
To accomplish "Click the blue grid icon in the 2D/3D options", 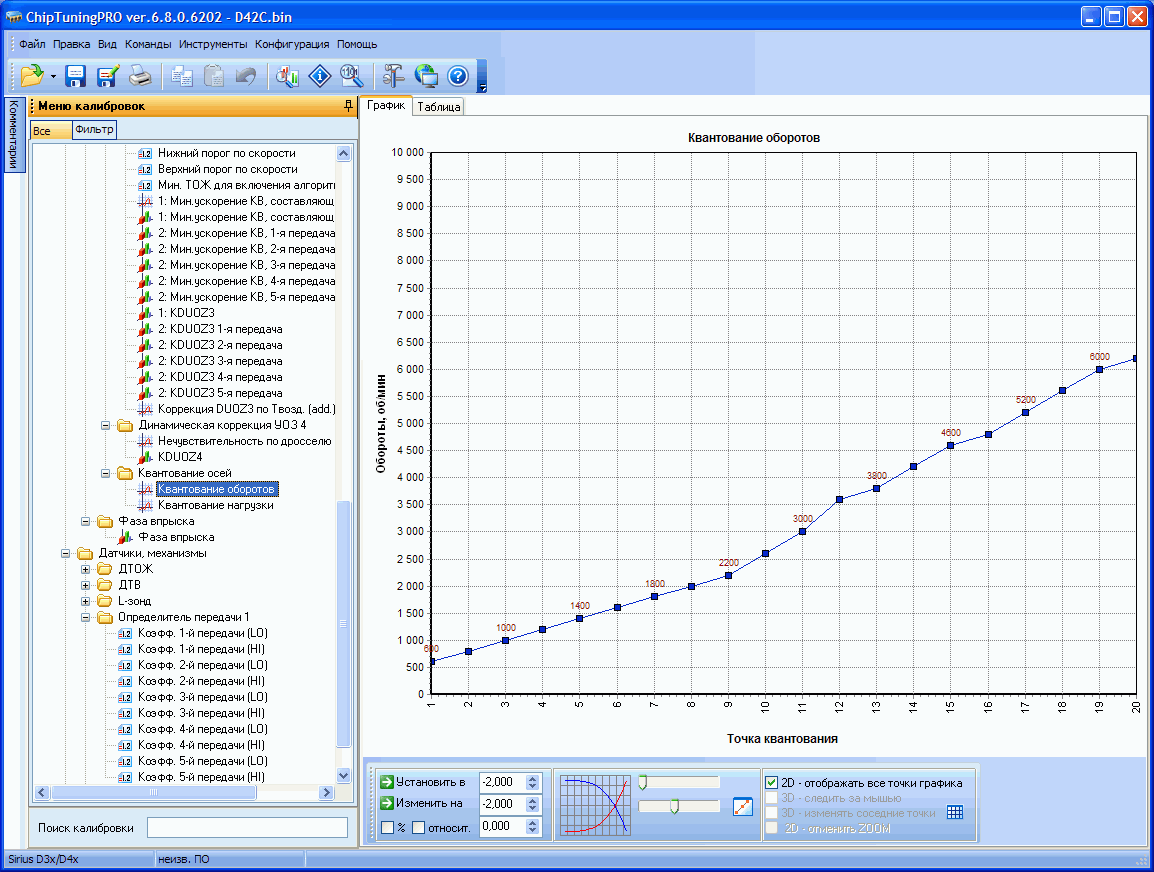I will click(x=954, y=812).
